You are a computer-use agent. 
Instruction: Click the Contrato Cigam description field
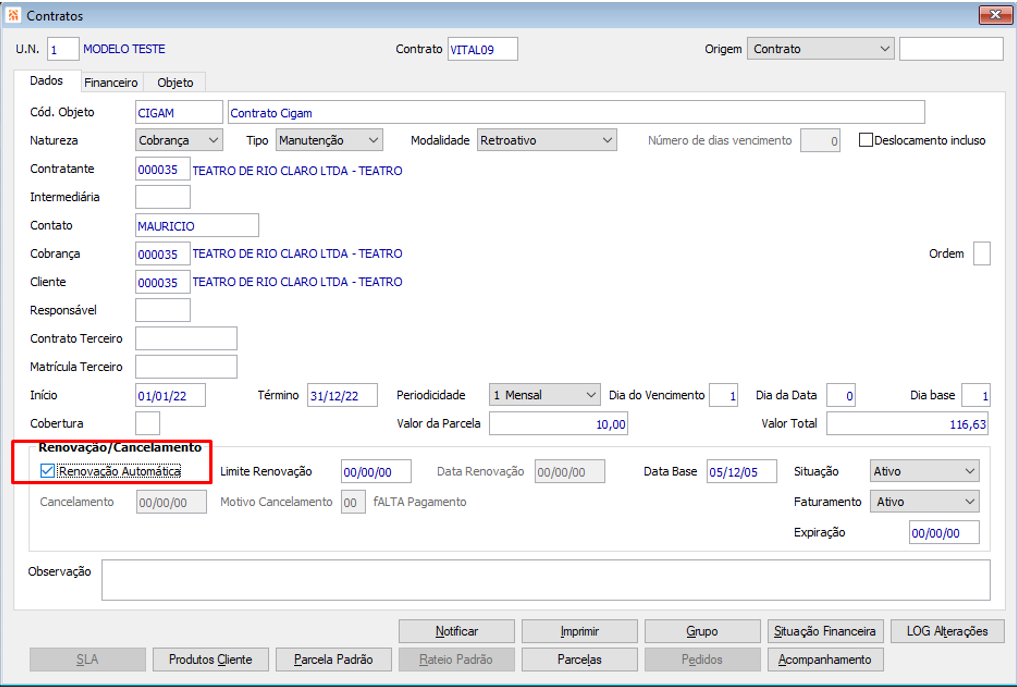(576, 112)
